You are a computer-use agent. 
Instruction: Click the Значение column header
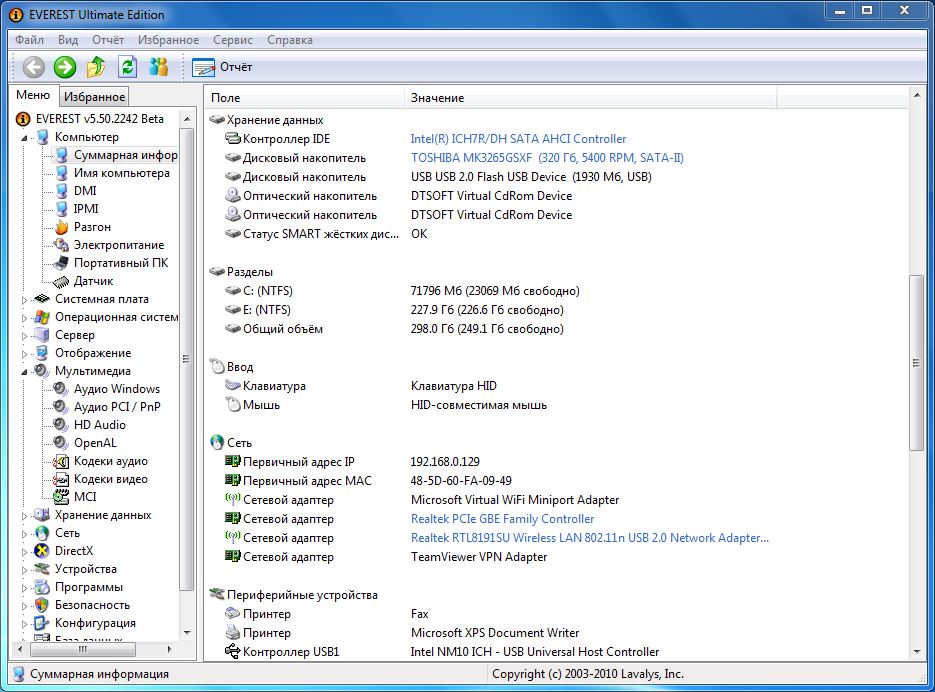pyautogui.click(x=437, y=98)
